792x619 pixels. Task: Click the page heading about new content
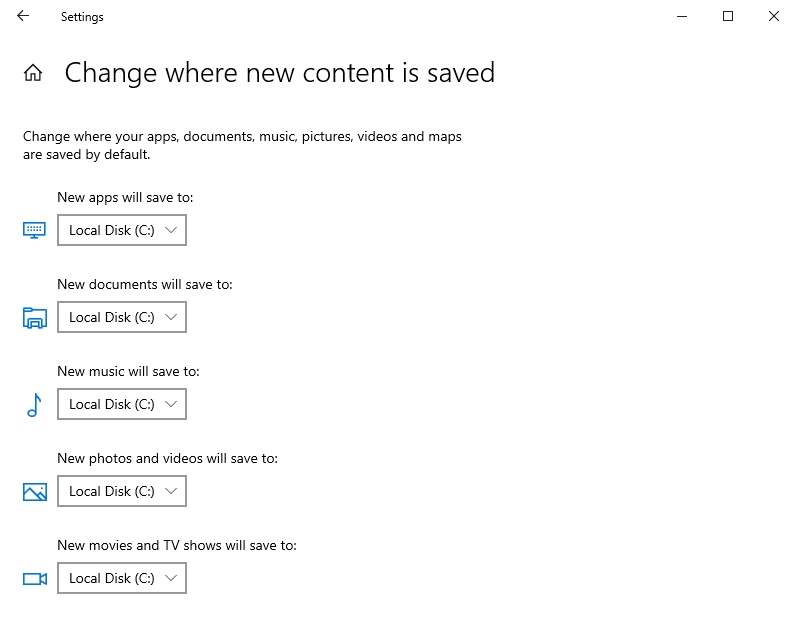(x=279, y=73)
